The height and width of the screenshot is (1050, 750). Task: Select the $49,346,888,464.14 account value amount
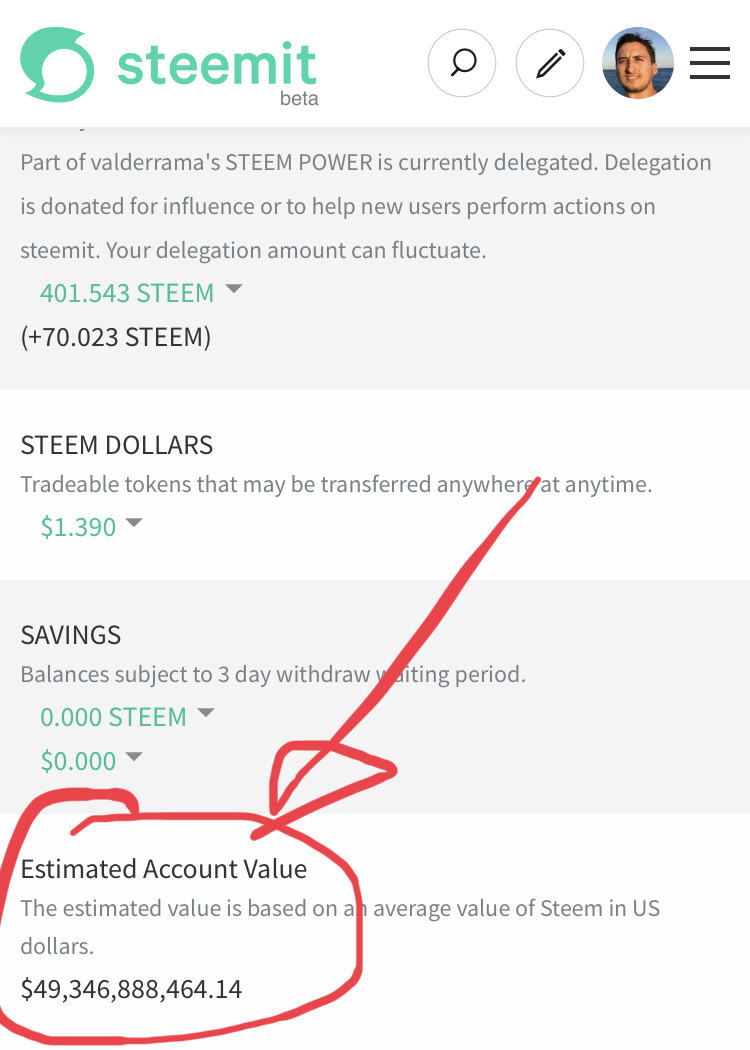(131, 989)
